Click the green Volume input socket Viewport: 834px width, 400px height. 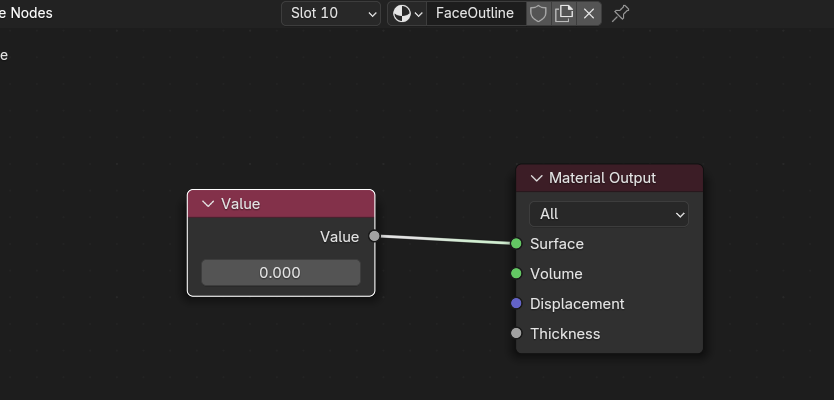[516, 274]
